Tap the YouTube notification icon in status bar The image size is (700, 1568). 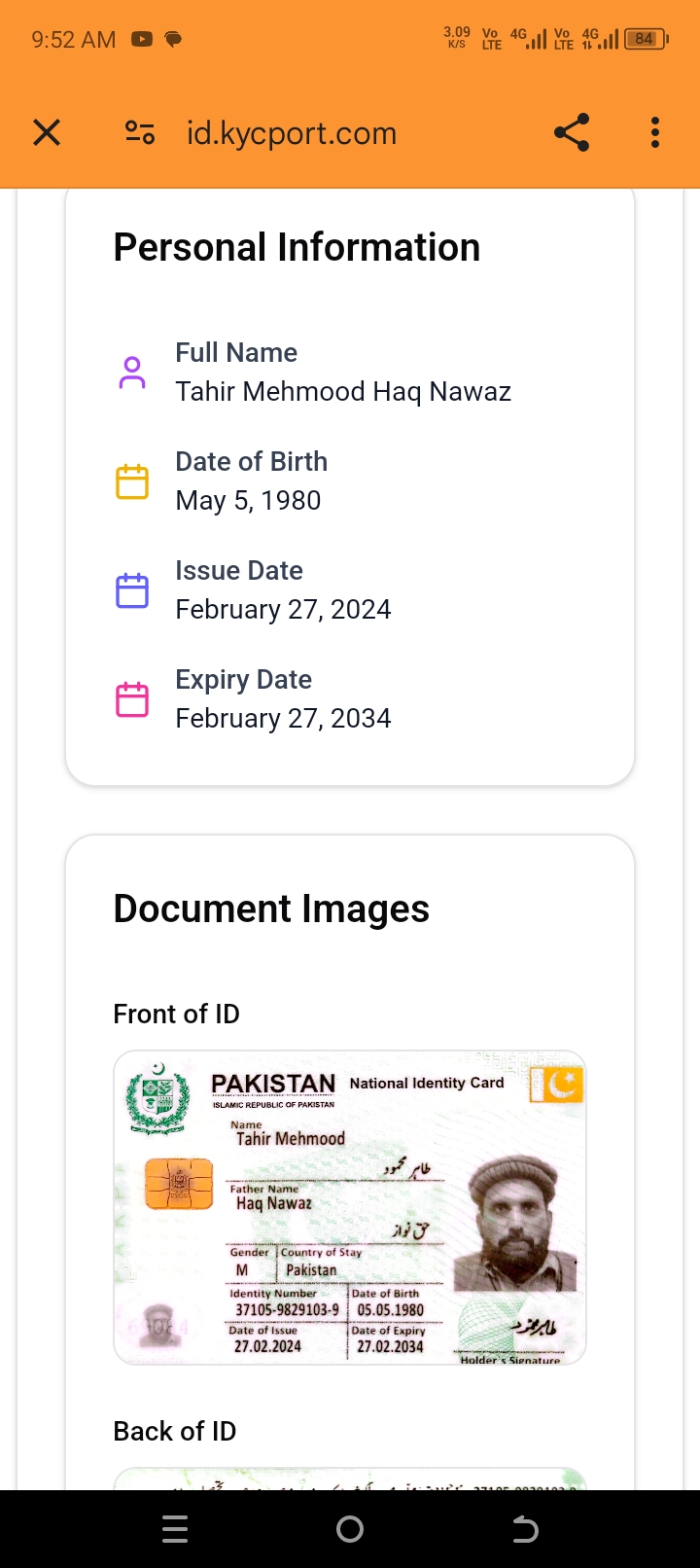(x=142, y=40)
